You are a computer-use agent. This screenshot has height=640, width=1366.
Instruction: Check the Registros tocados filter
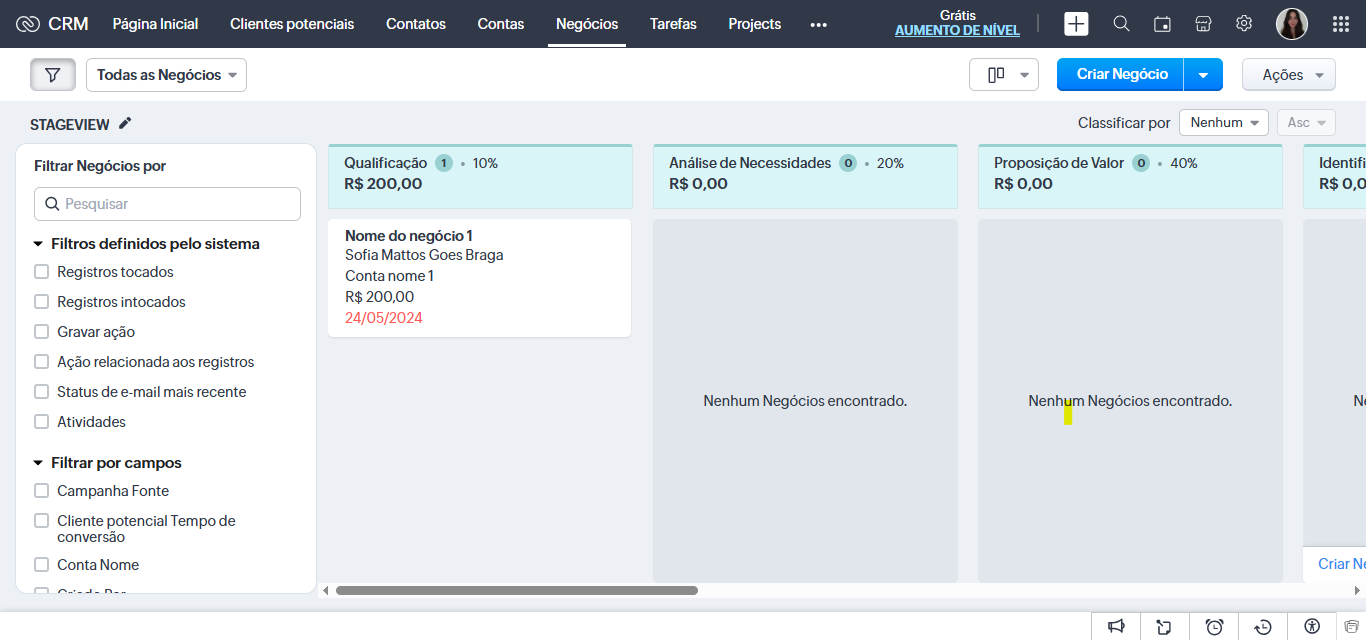point(41,271)
